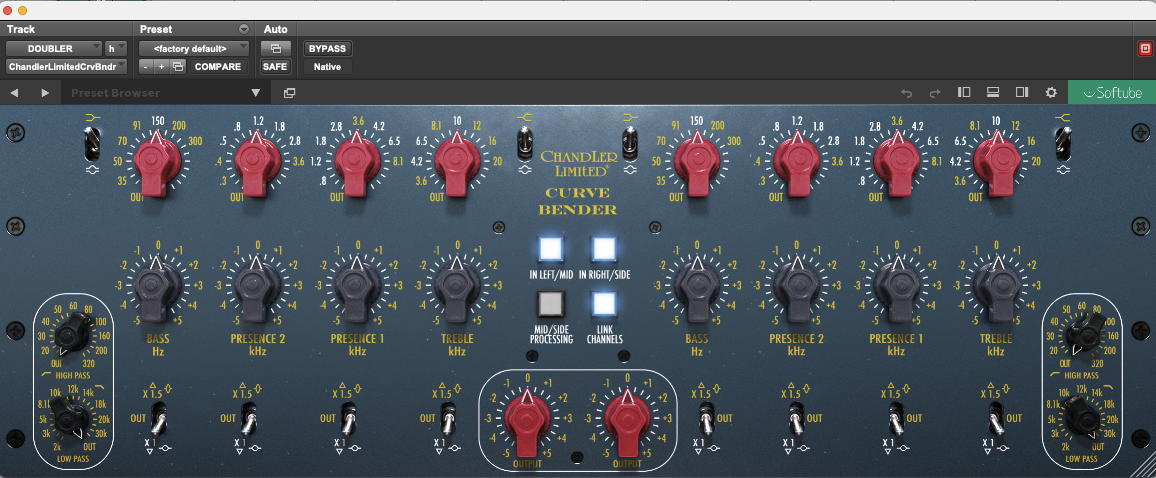Click right channel red Bass frequency knob
This screenshot has height=478, width=1156.
click(x=696, y=162)
